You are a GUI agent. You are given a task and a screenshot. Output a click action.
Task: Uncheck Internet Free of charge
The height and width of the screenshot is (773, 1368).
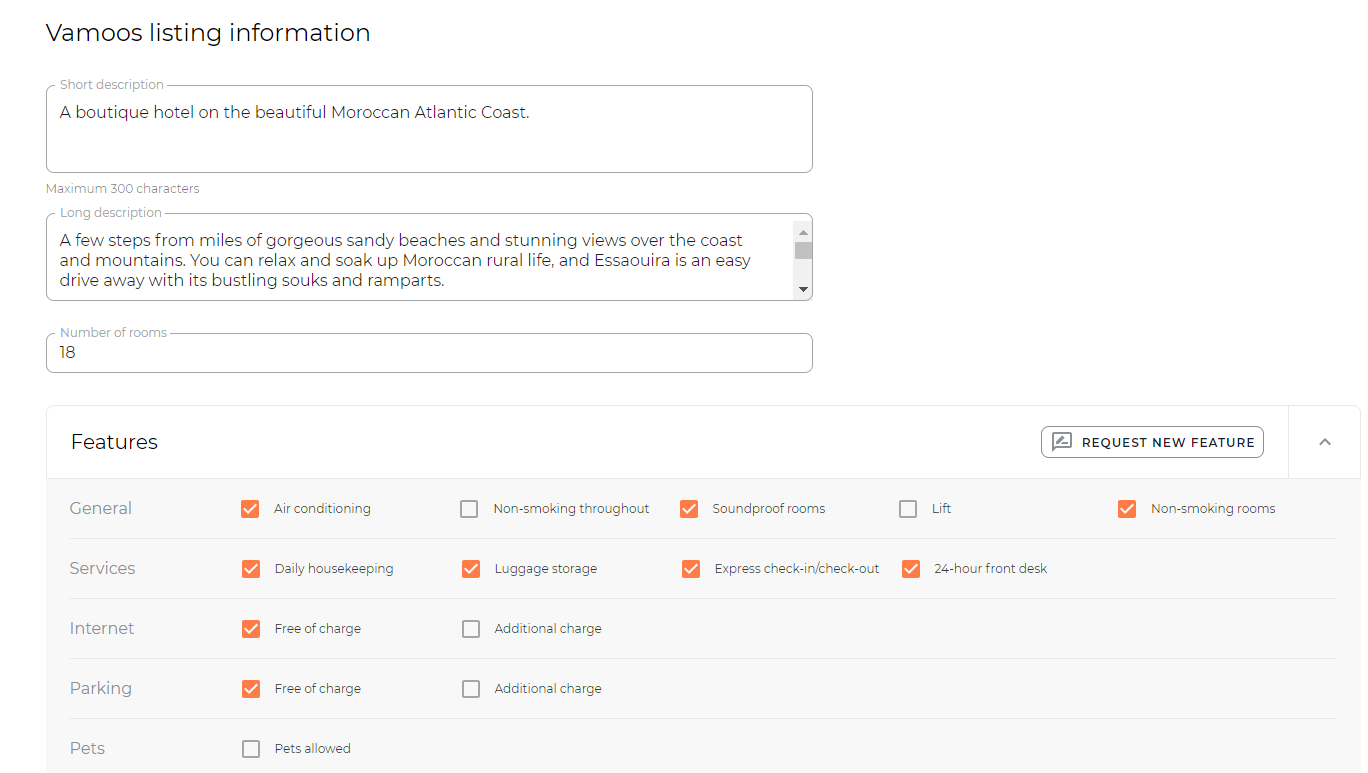pos(251,629)
